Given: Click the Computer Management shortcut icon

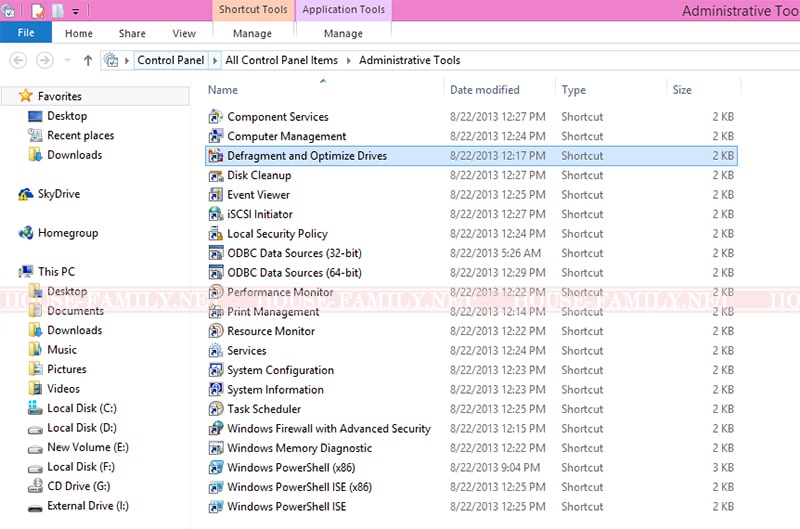Looking at the screenshot, I should tap(216, 136).
